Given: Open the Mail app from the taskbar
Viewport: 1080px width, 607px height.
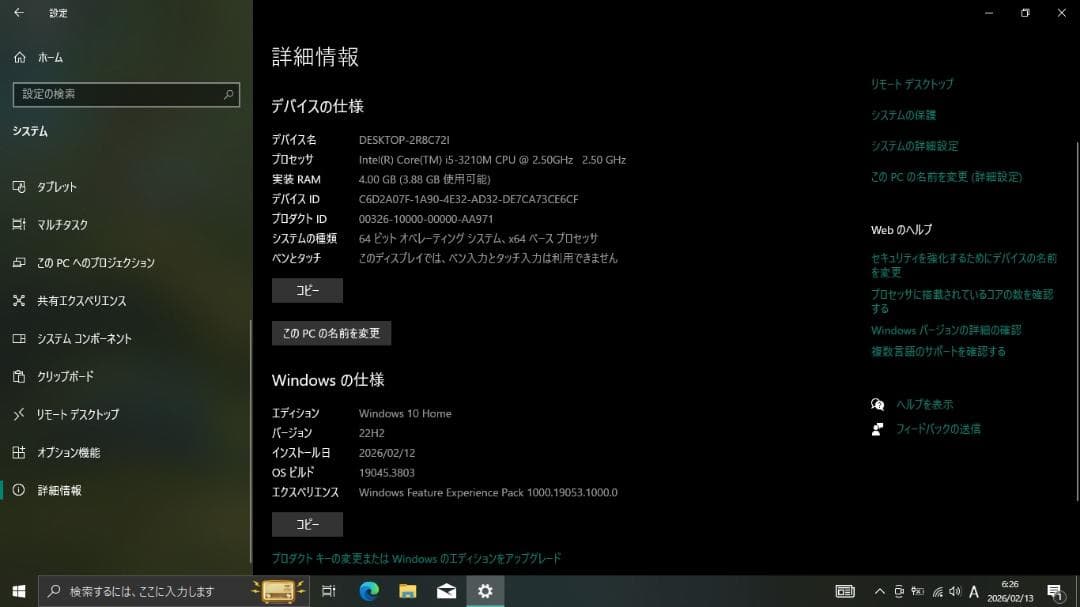Looking at the screenshot, I should coord(446,590).
